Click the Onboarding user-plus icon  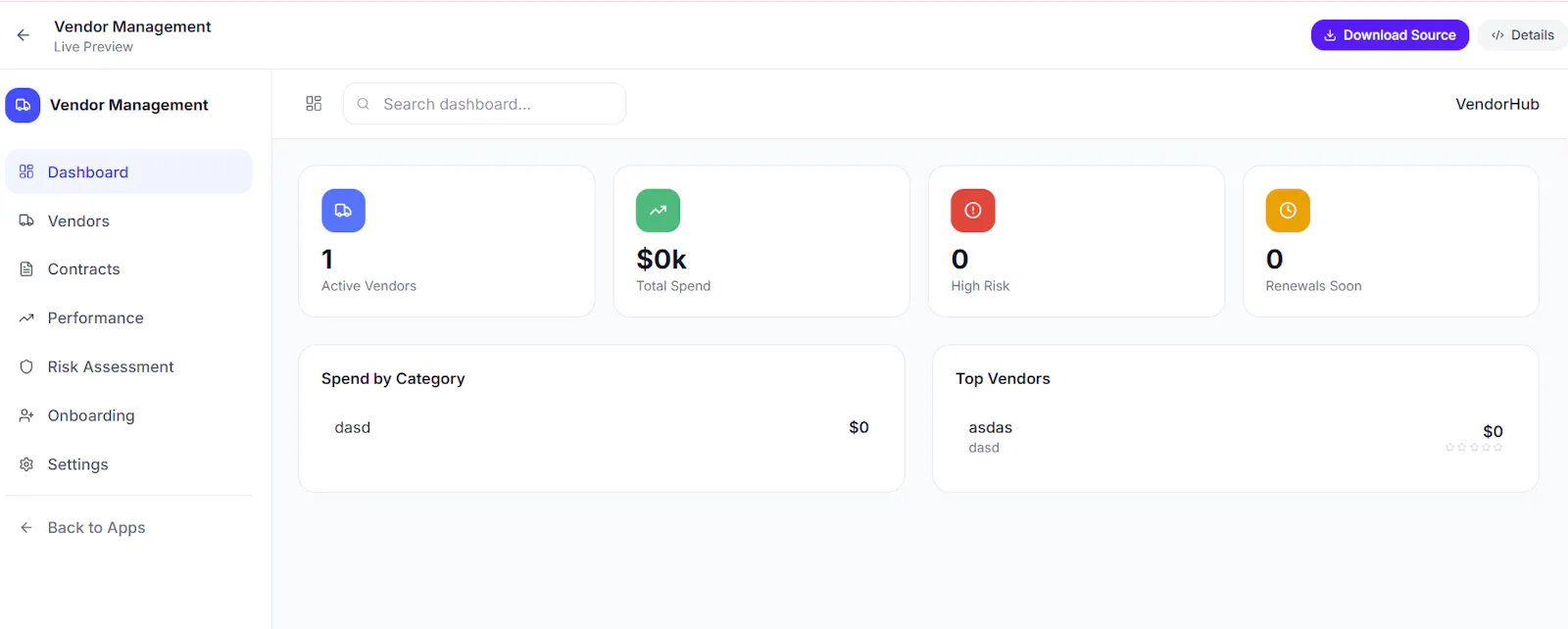click(x=26, y=415)
